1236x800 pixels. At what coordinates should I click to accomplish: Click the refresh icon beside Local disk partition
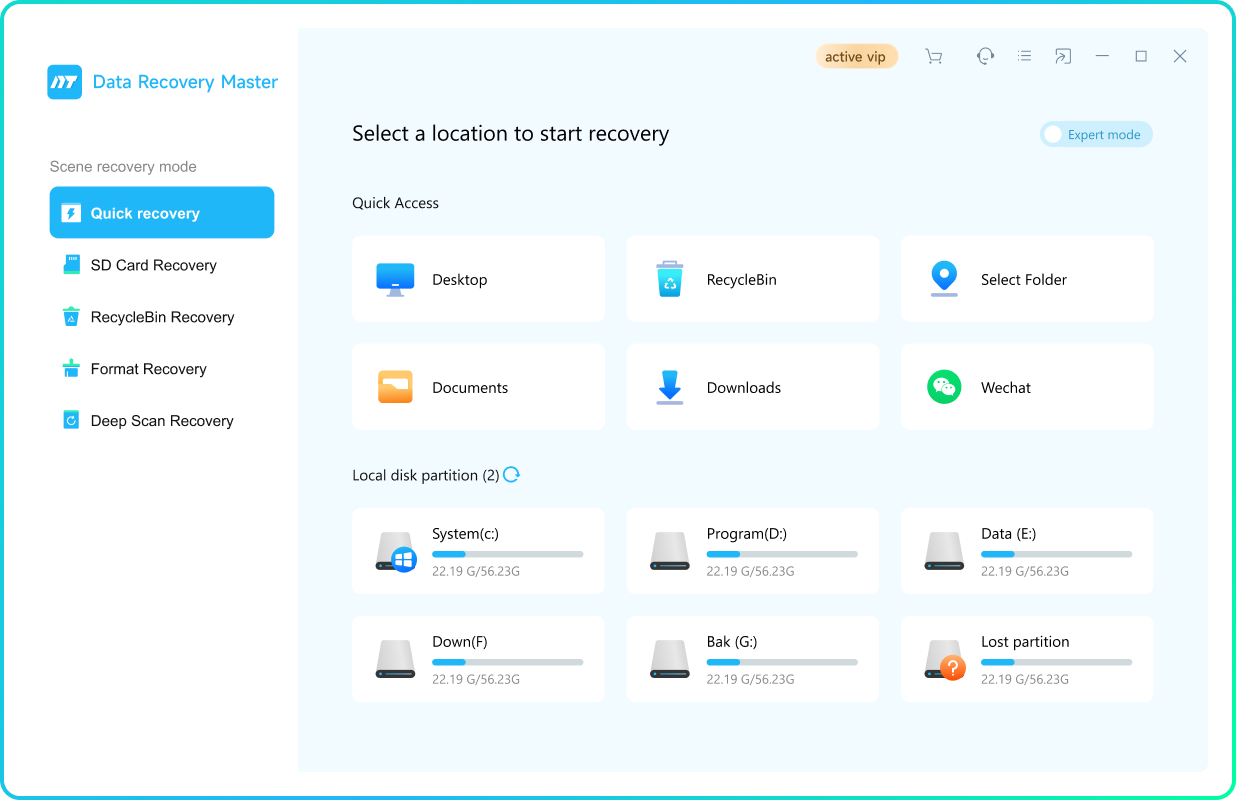point(511,474)
